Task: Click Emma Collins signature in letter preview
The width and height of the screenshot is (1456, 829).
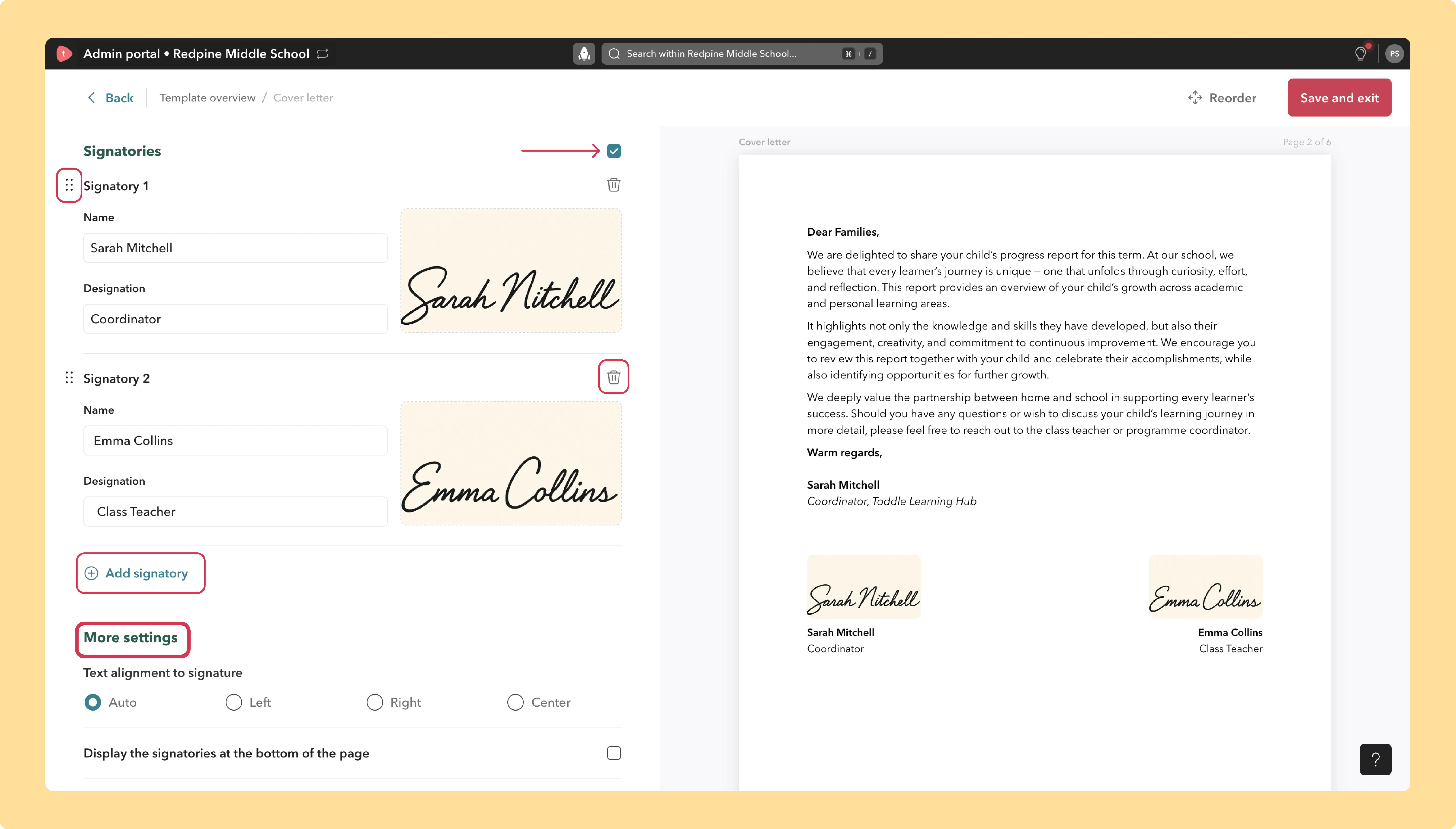Action: (x=1205, y=586)
